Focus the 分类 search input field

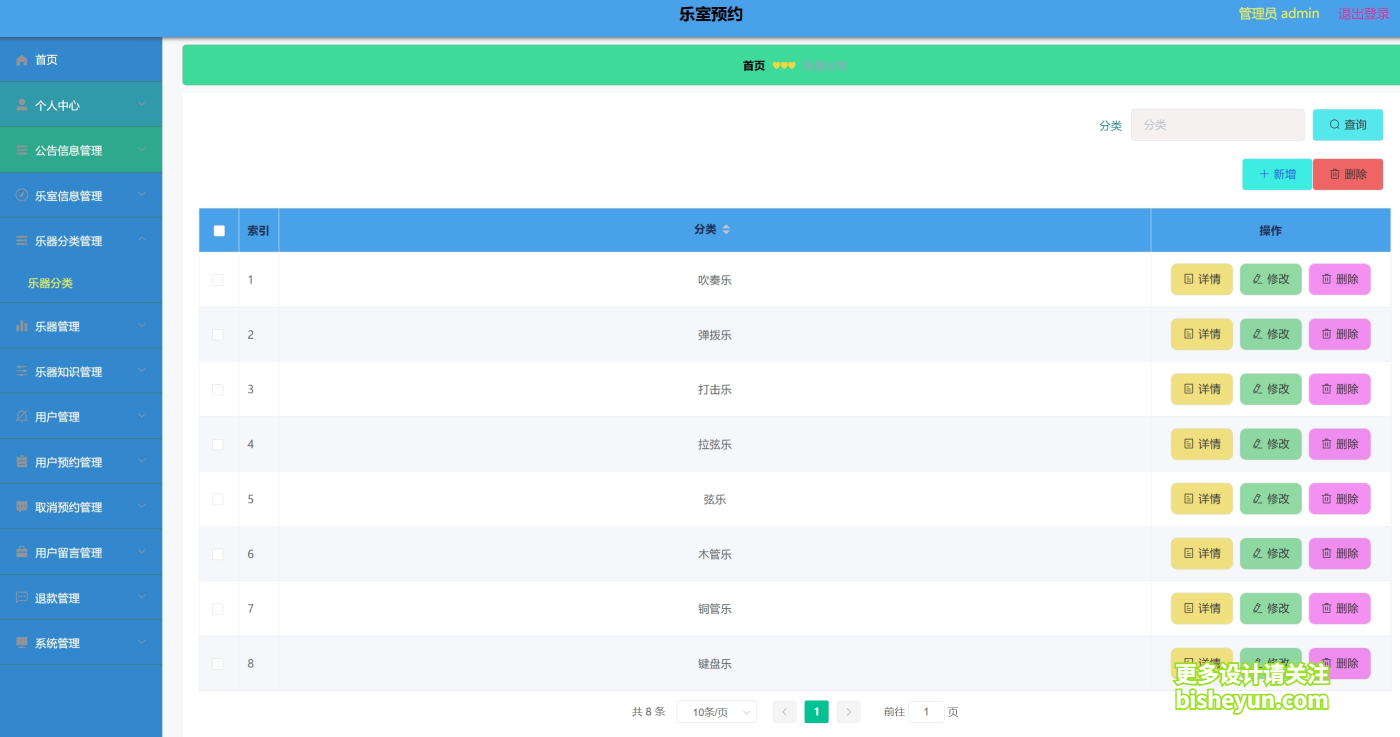pos(1218,125)
